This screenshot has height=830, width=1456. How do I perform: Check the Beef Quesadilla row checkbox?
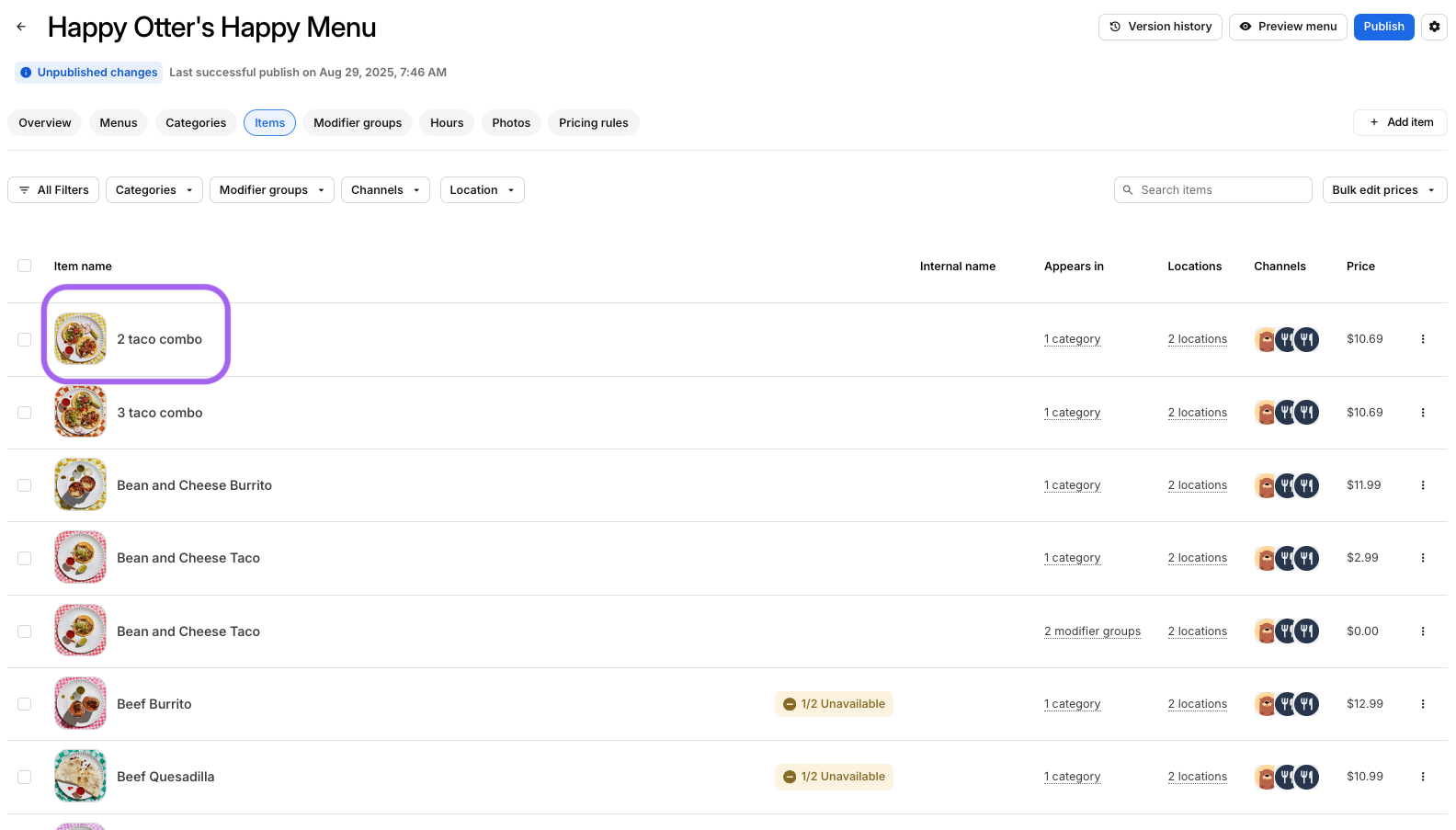[x=25, y=777]
